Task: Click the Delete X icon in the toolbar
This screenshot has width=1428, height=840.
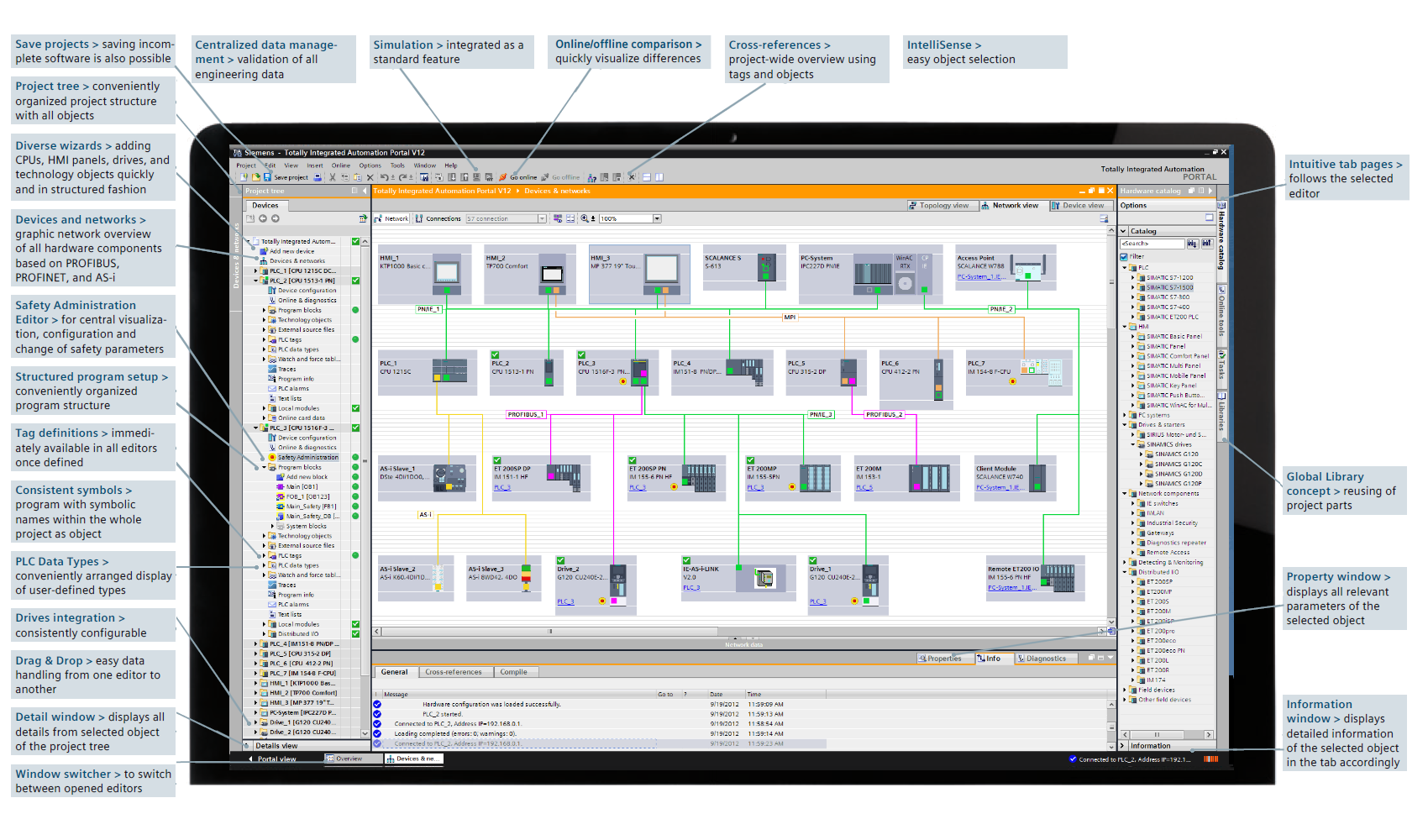Action: [x=370, y=177]
